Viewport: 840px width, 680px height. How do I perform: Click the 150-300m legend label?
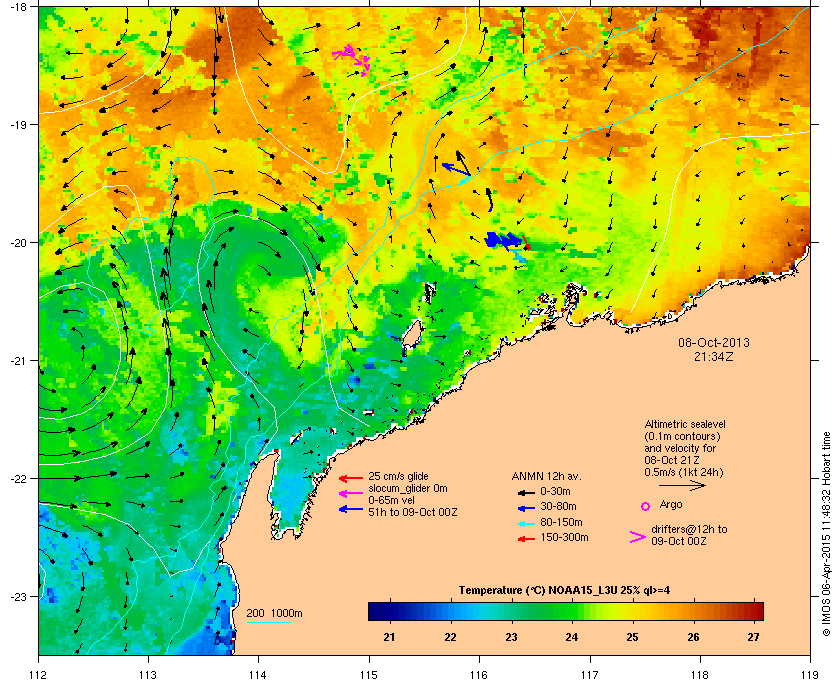564,537
